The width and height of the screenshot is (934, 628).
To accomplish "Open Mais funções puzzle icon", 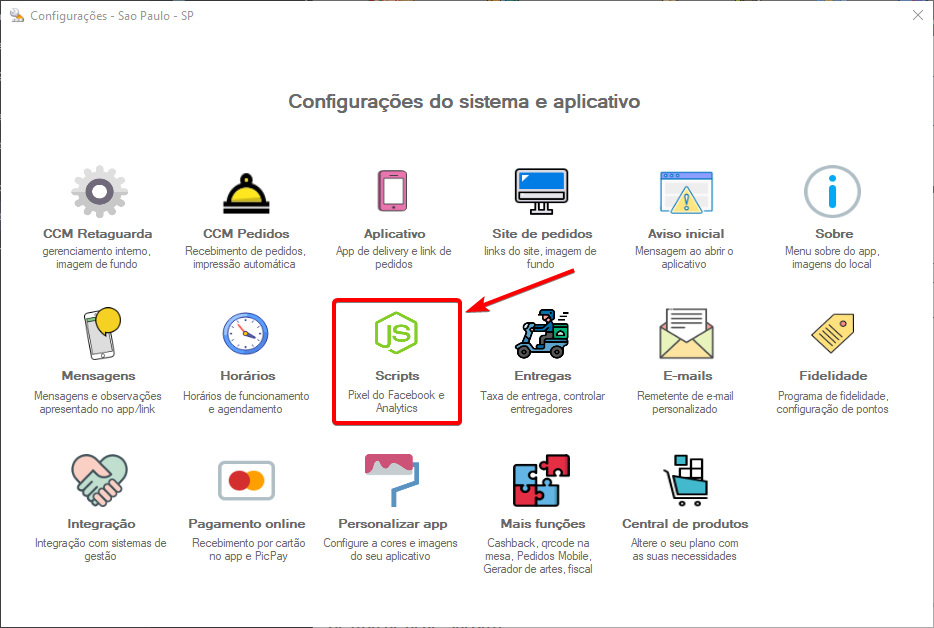I will (x=541, y=480).
